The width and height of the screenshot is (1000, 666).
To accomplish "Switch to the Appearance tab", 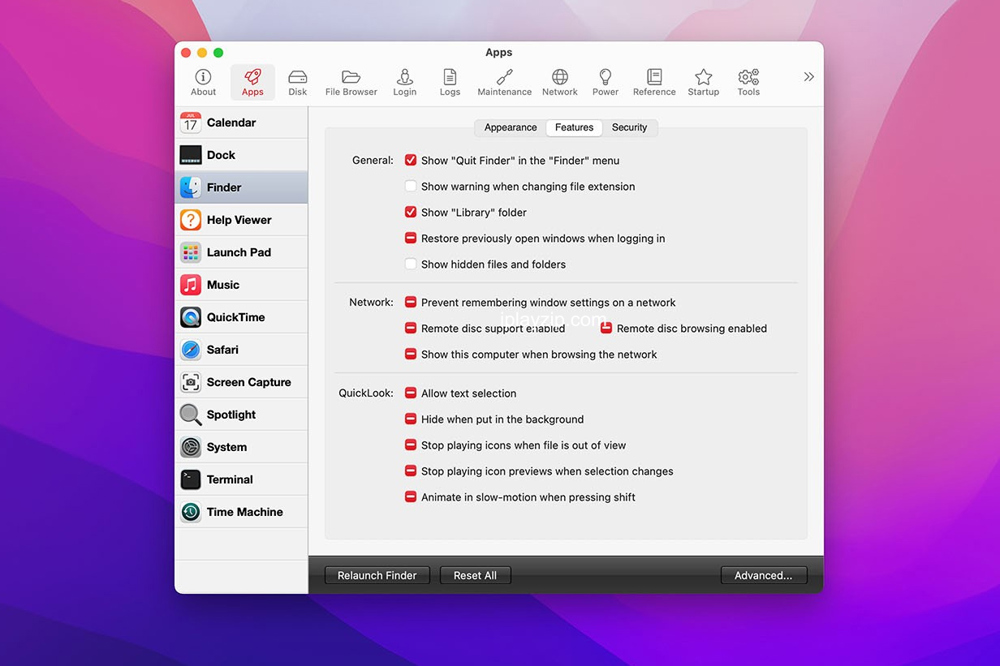I will click(510, 128).
